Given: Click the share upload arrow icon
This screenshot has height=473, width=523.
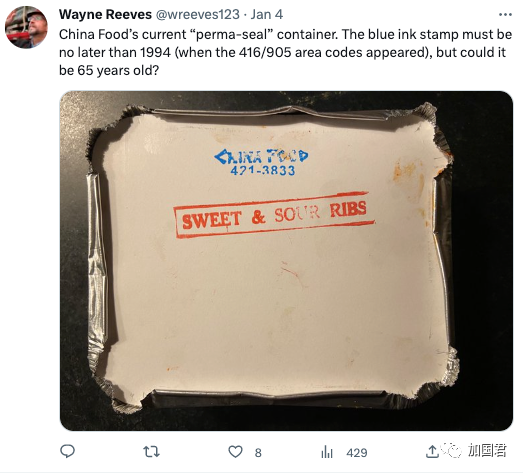Looking at the screenshot, I should click(x=432, y=451).
